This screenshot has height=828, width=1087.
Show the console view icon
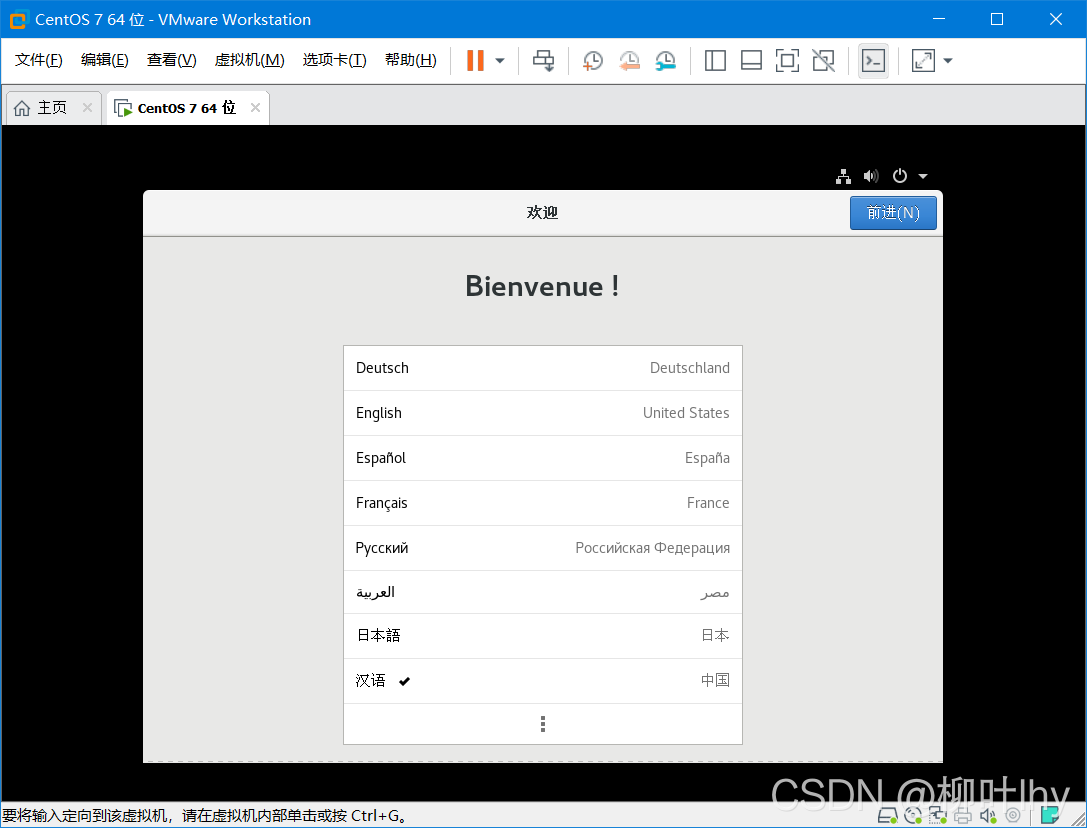tap(873, 60)
